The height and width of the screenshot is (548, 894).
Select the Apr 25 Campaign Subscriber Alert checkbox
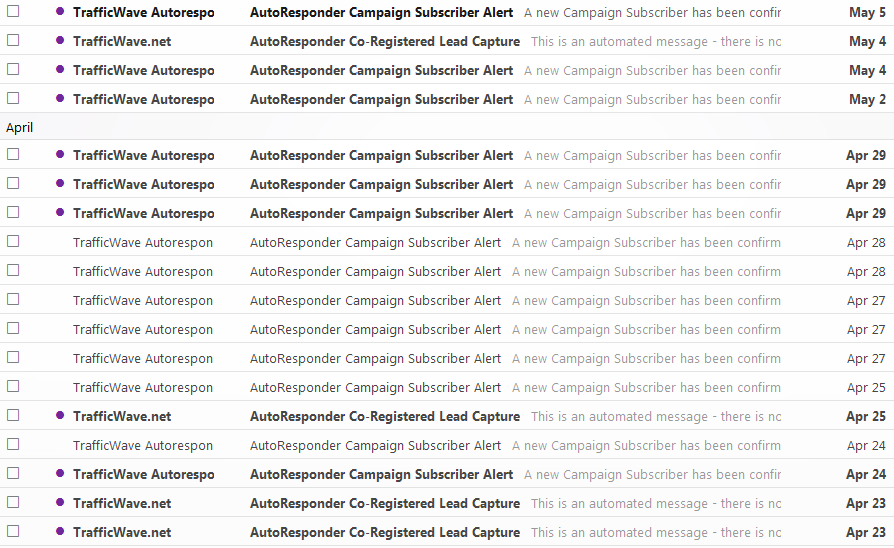(13, 387)
